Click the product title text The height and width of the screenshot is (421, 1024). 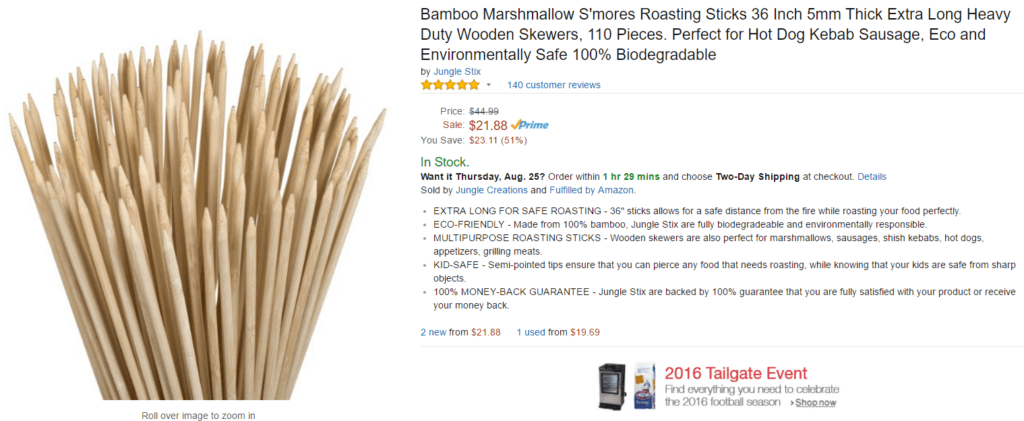coord(703,35)
